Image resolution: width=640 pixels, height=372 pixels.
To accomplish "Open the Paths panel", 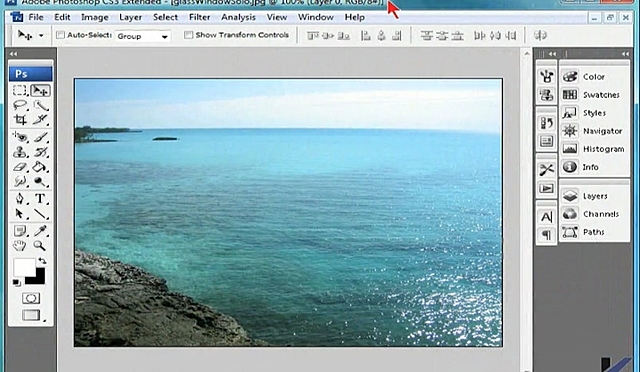I will 594,232.
